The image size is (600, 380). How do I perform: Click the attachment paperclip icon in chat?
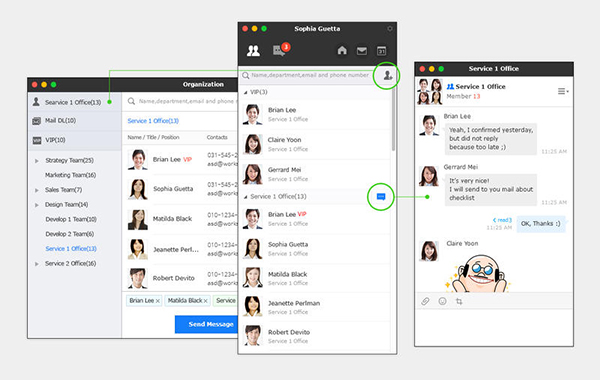pos(425,301)
